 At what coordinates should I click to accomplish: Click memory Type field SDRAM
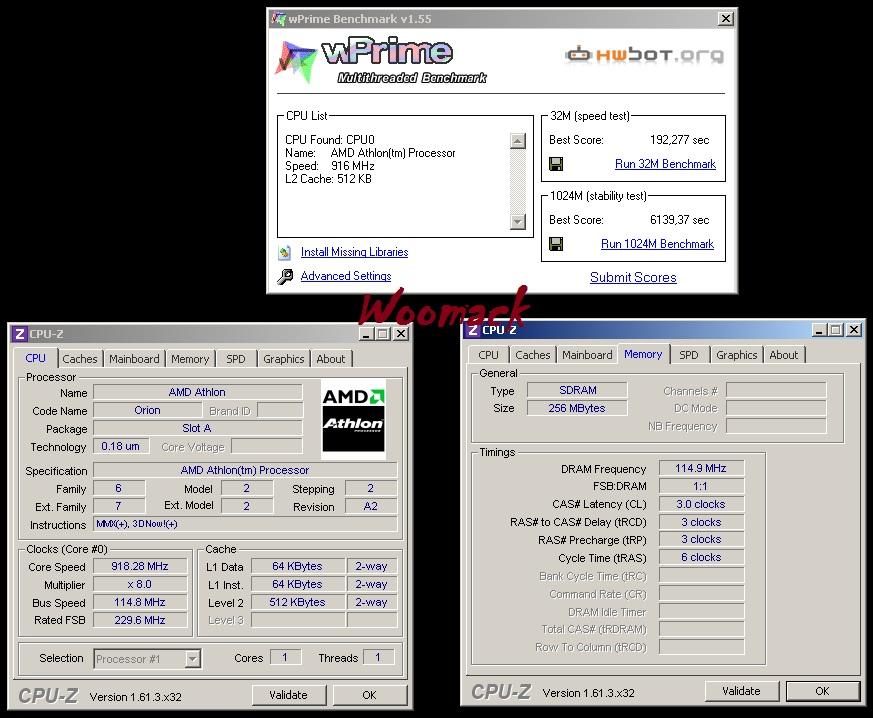(577, 390)
